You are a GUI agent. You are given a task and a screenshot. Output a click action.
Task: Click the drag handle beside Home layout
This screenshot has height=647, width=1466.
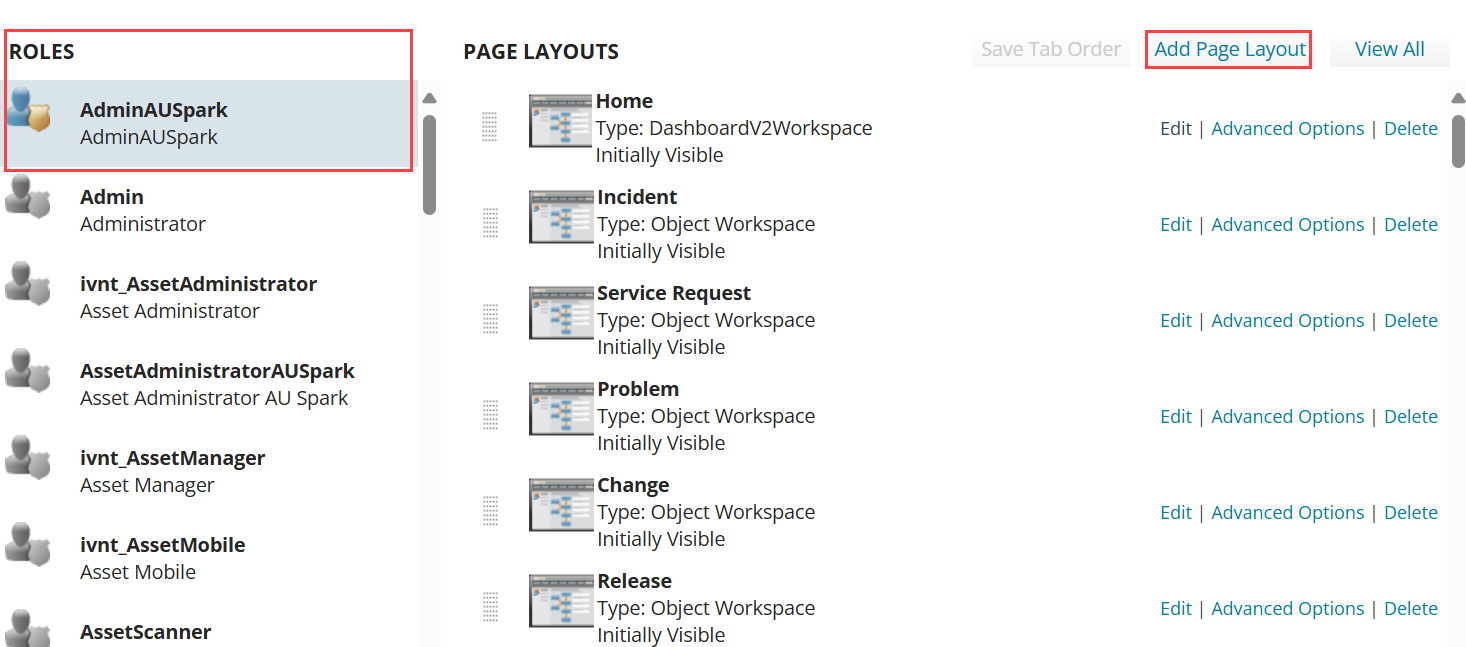[490, 126]
